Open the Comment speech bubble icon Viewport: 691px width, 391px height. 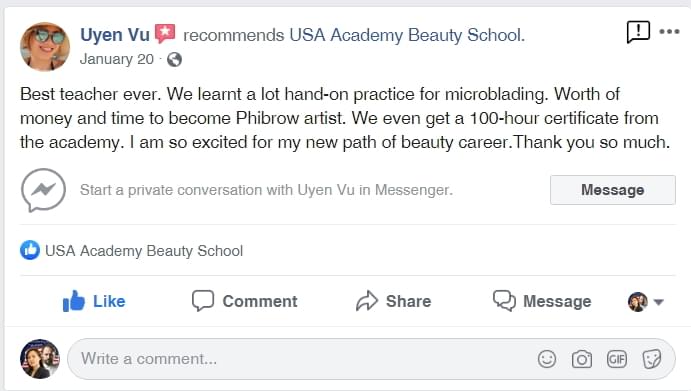pyautogui.click(x=203, y=301)
